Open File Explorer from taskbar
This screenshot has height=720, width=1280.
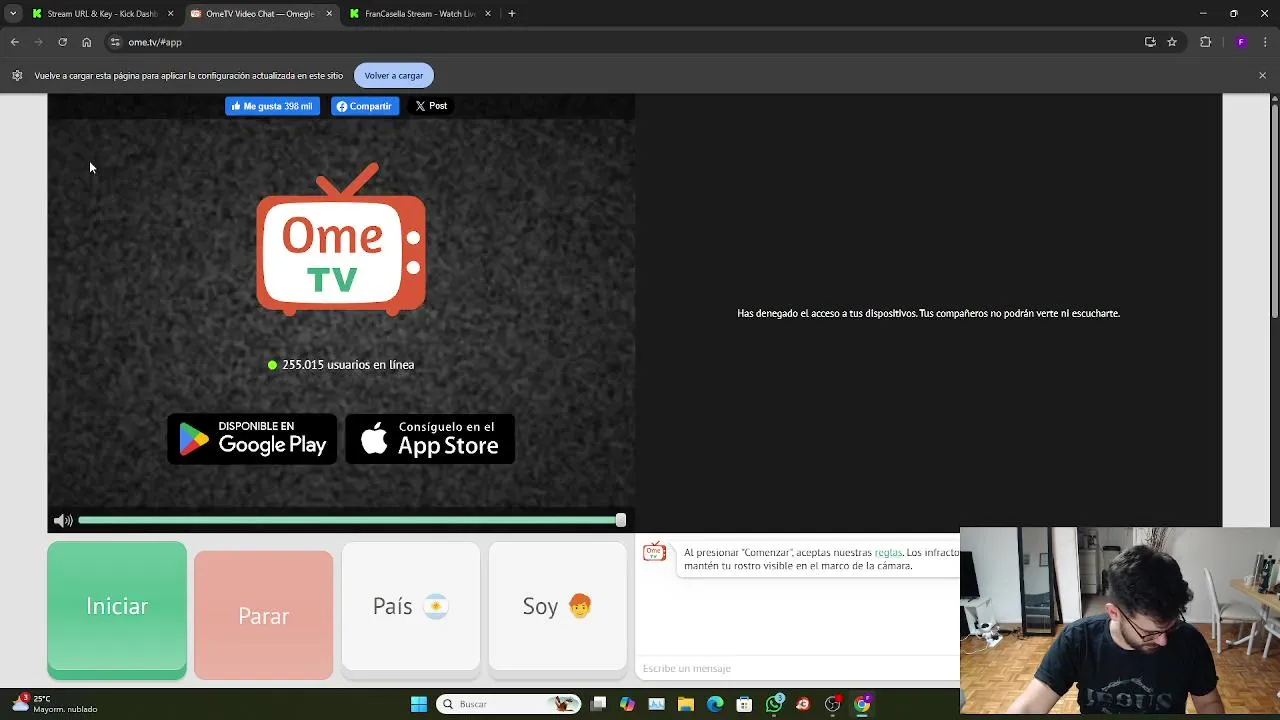pyautogui.click(x=685, y=704)
